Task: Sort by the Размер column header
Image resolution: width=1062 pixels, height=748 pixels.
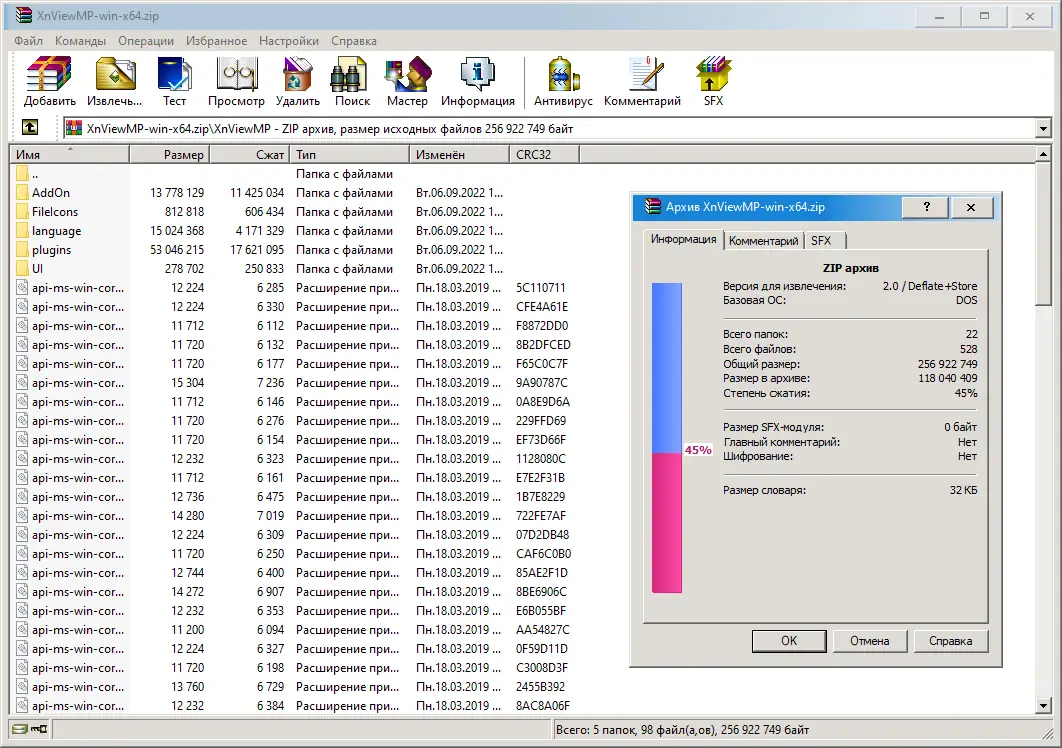Action: 169,154
